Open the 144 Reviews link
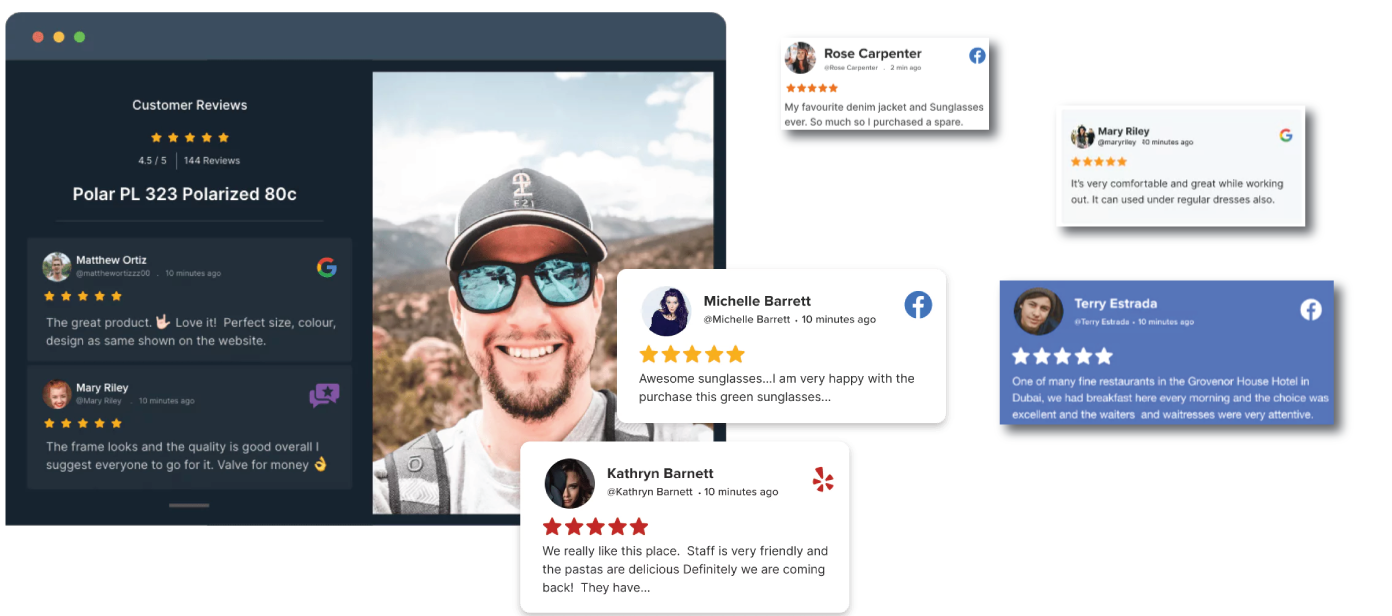The width and height of the screenshot is (1392, 616). [211, 160]
